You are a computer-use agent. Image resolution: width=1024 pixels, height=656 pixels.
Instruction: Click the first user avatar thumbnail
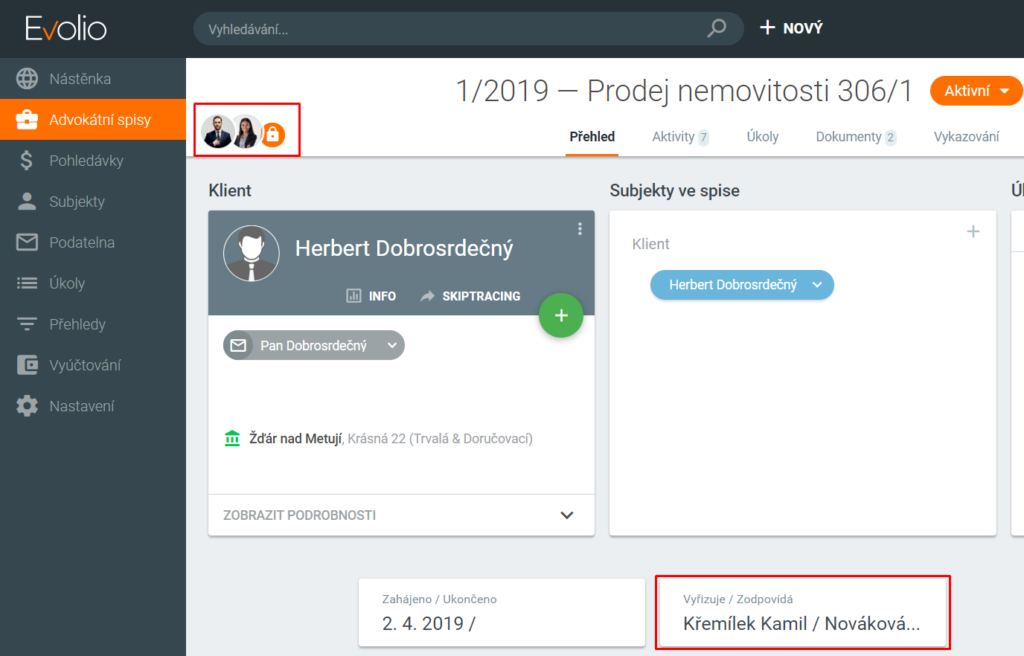point(217,132)
